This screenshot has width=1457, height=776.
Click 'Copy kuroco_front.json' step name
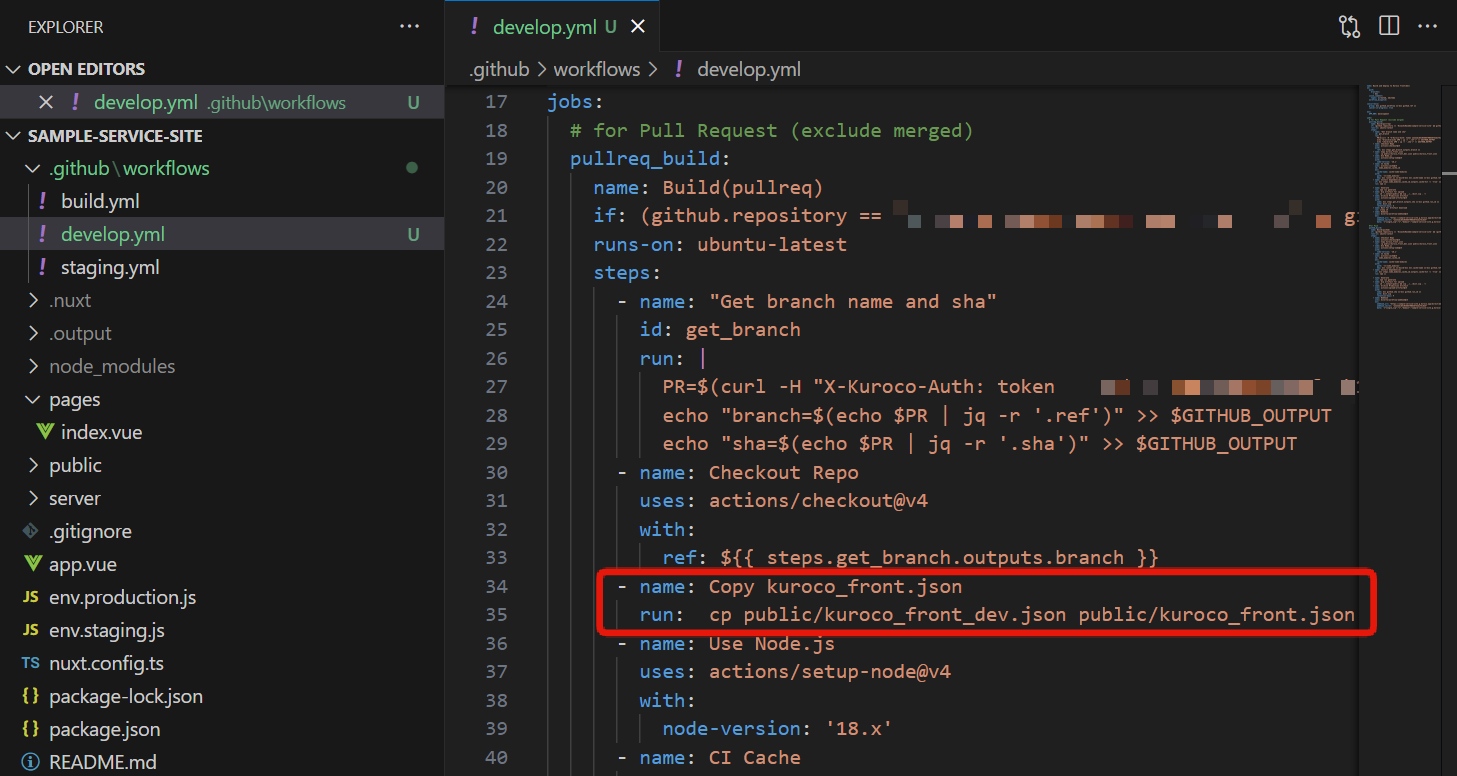click(835, 586)
